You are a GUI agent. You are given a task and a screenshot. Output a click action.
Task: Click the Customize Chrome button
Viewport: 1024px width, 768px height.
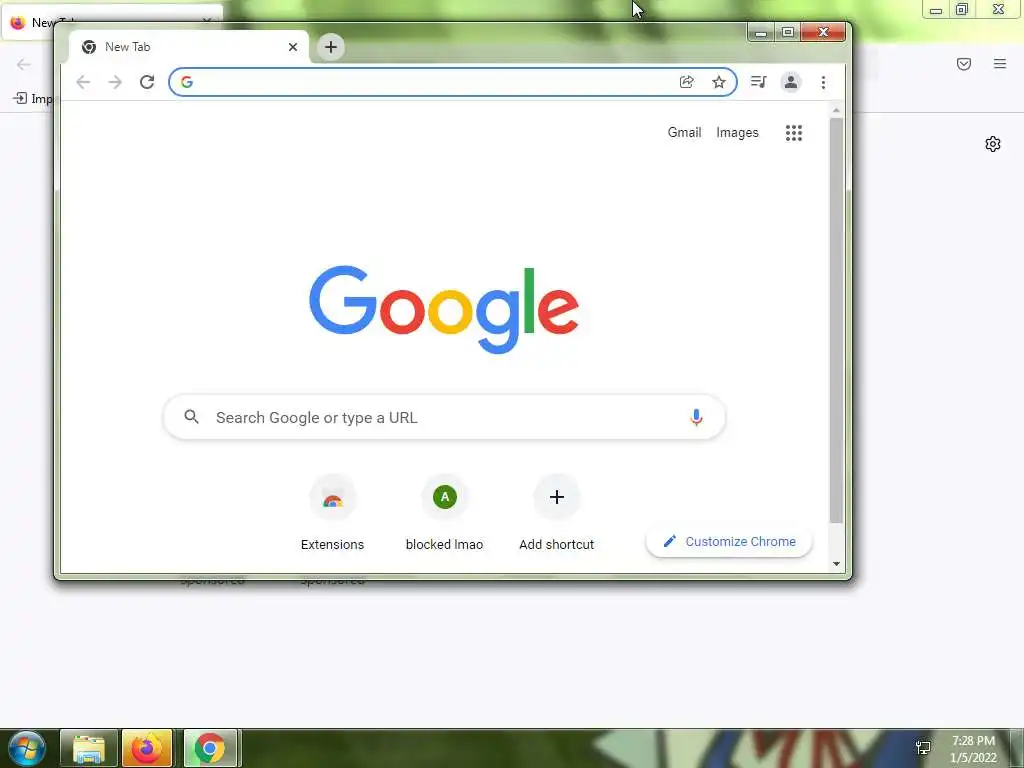pos(729,541)
